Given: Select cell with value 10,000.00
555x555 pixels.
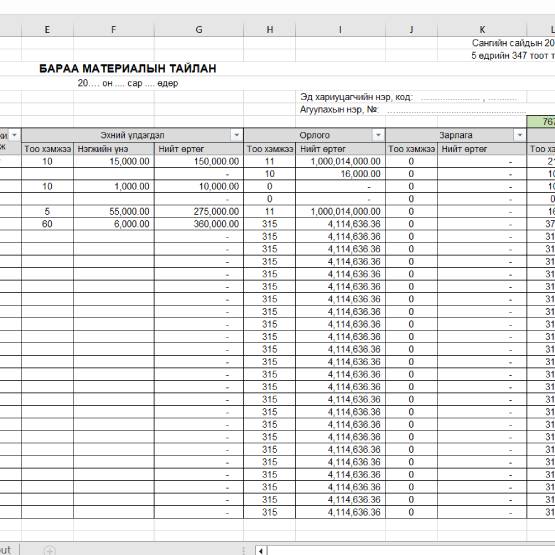Looking at the screenshot, I should 199,187.
